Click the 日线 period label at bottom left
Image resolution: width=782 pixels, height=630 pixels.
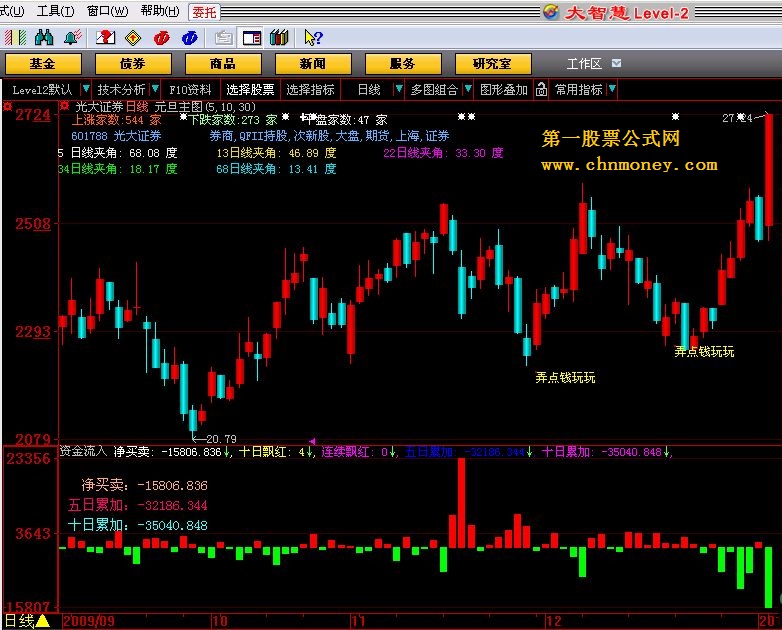coord(19,621)
